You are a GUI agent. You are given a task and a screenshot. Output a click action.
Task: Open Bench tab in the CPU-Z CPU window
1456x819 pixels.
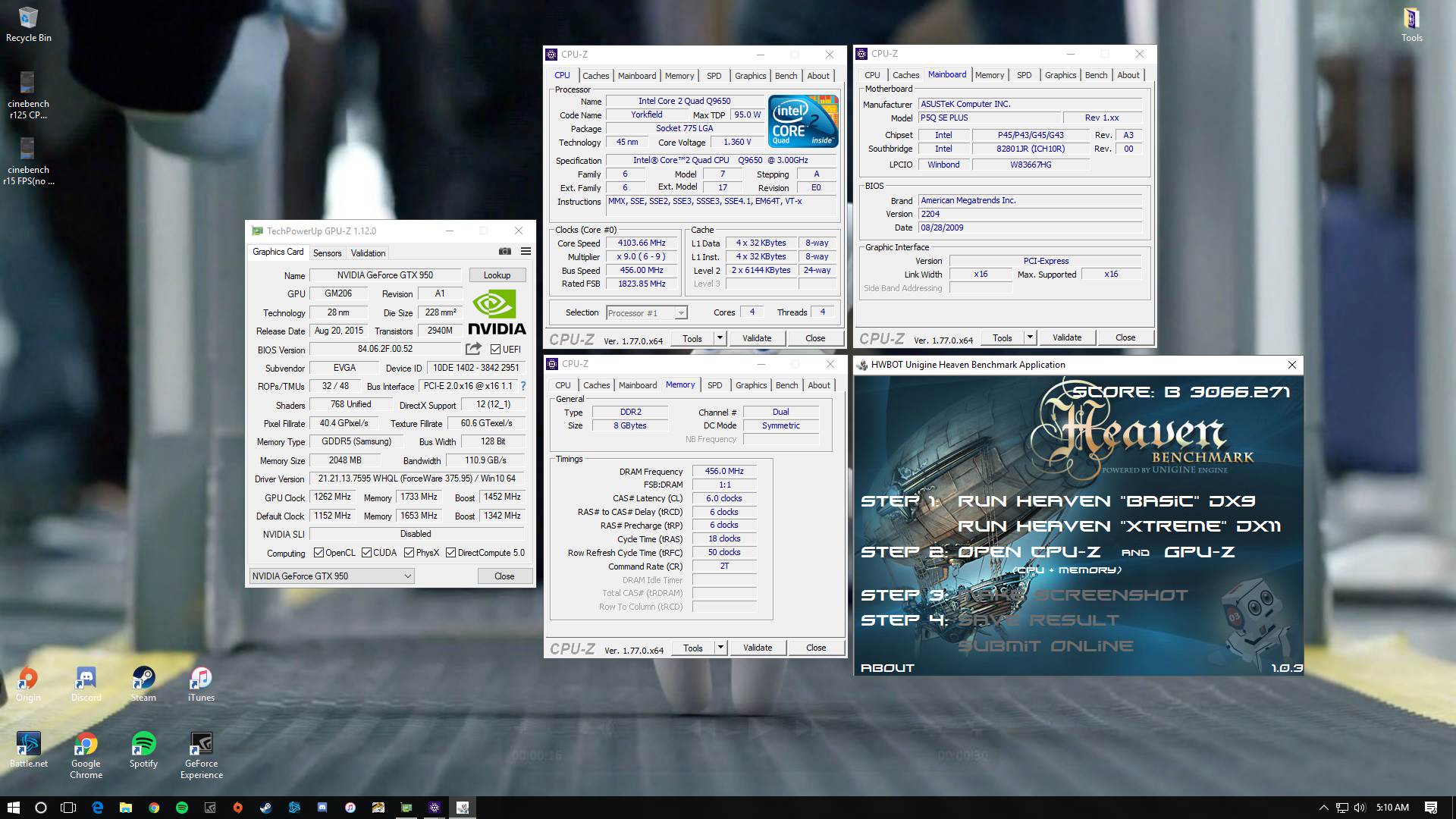(786, 76)
